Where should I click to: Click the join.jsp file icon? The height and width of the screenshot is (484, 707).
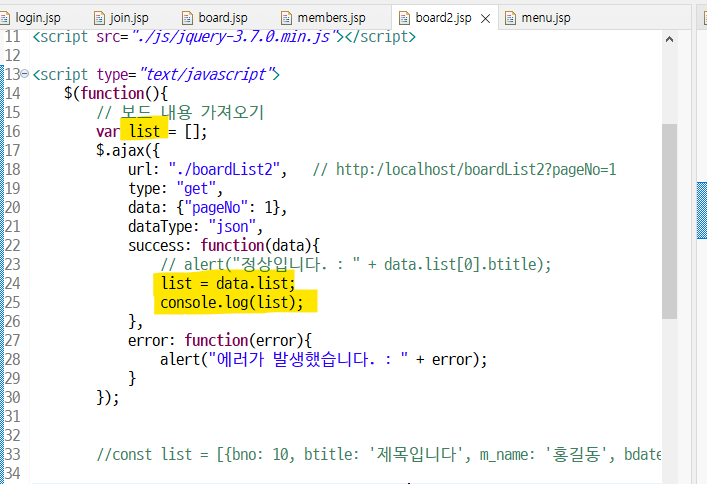click(99, 18)
